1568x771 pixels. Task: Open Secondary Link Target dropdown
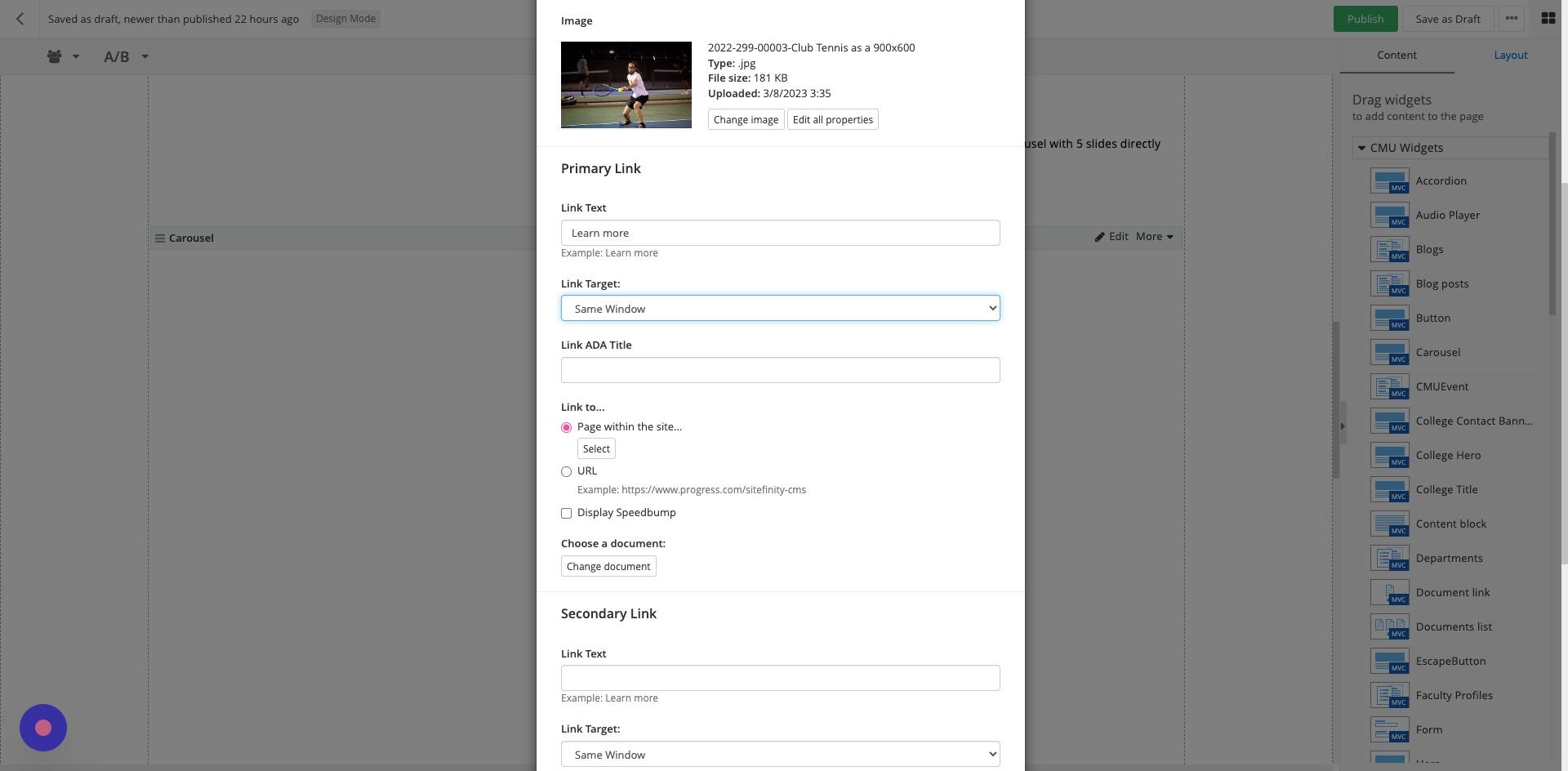tap(780, 755)
